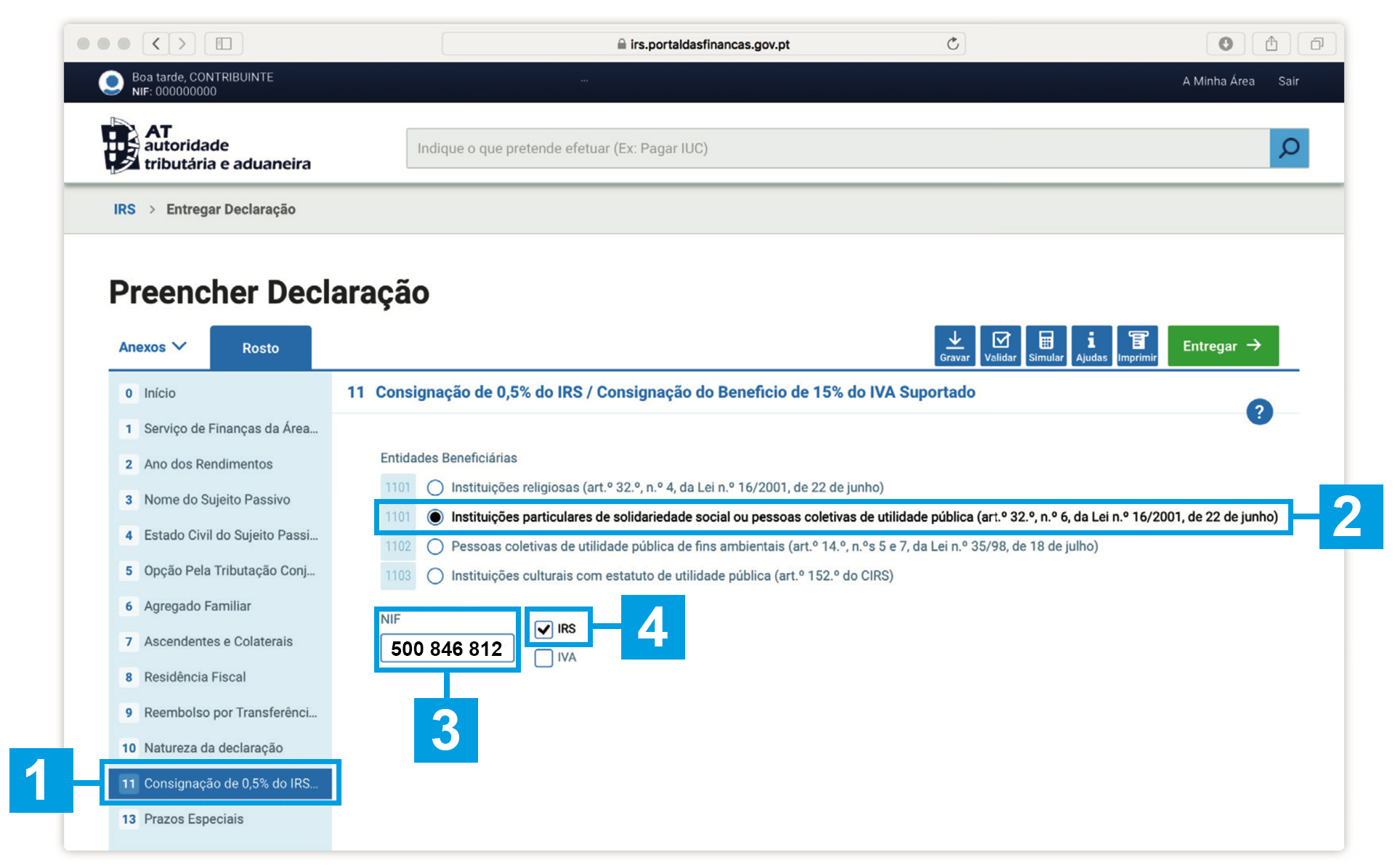The height and width of the screenshot is (868, 1395).
Task: Click the Imprimir print icon
Action: [x=1137, y=346]
